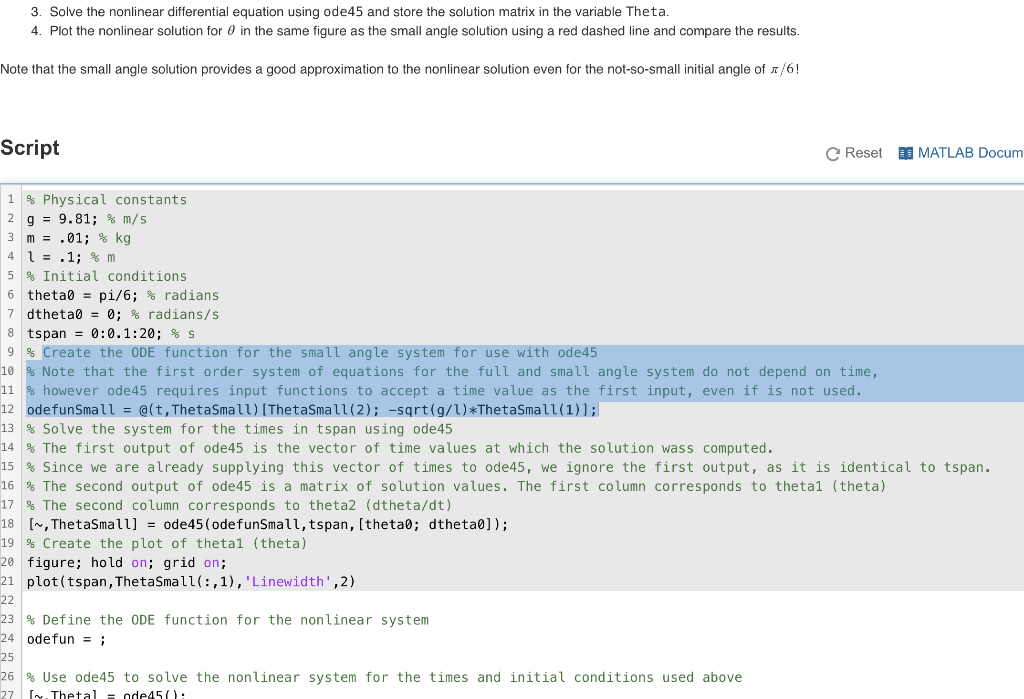Click the theta0 = pi/6 initial condition line
Image resolution: width=1024 pixels, height=699 pixels.
coord(120,295)
